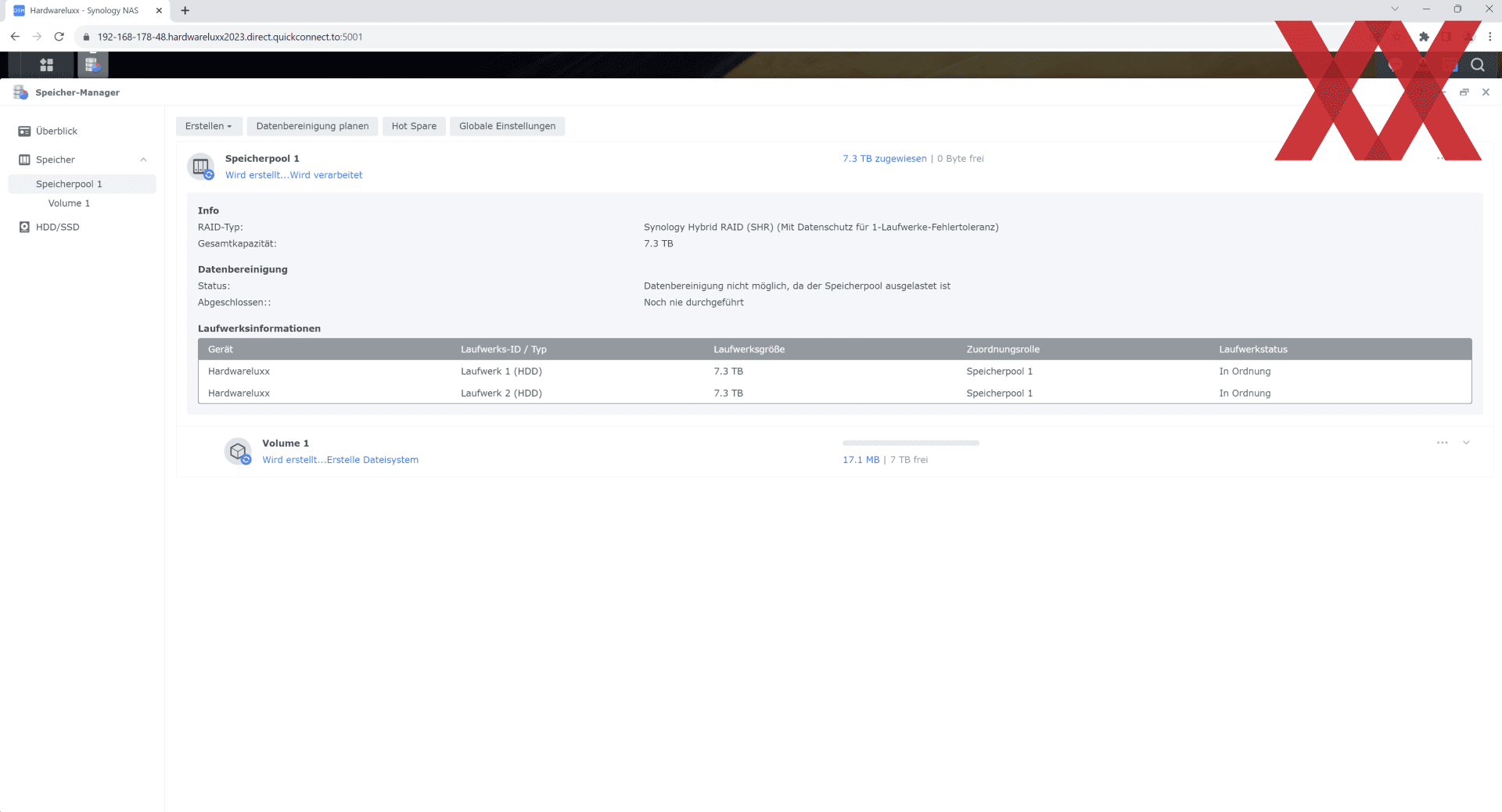The image size is (1502, 812).
Task: Open the Chrome three-dot menu
Action: coord(1489,37)
